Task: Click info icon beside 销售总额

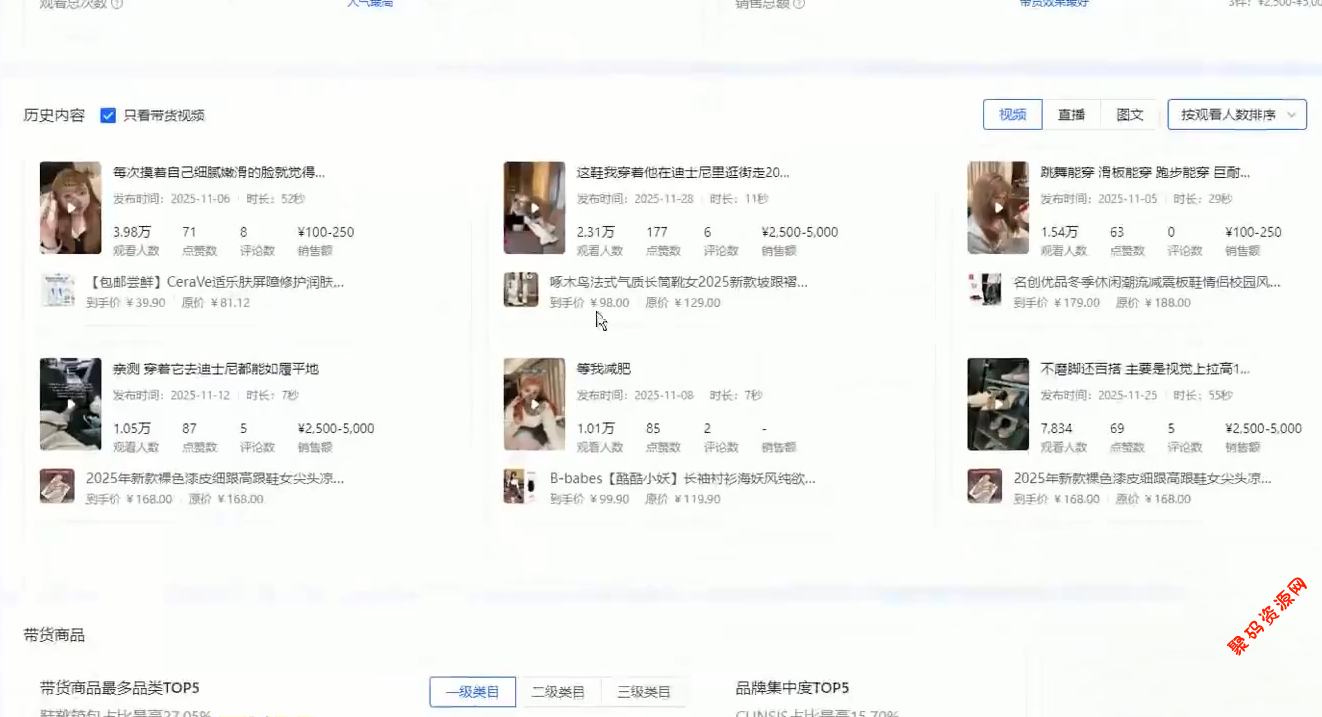Action: (799, 4)
